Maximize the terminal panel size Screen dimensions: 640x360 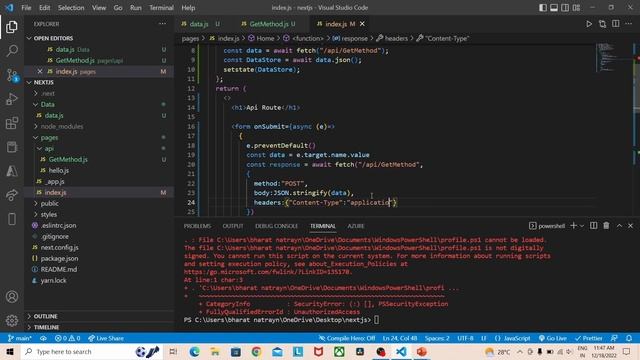(619, 226)
